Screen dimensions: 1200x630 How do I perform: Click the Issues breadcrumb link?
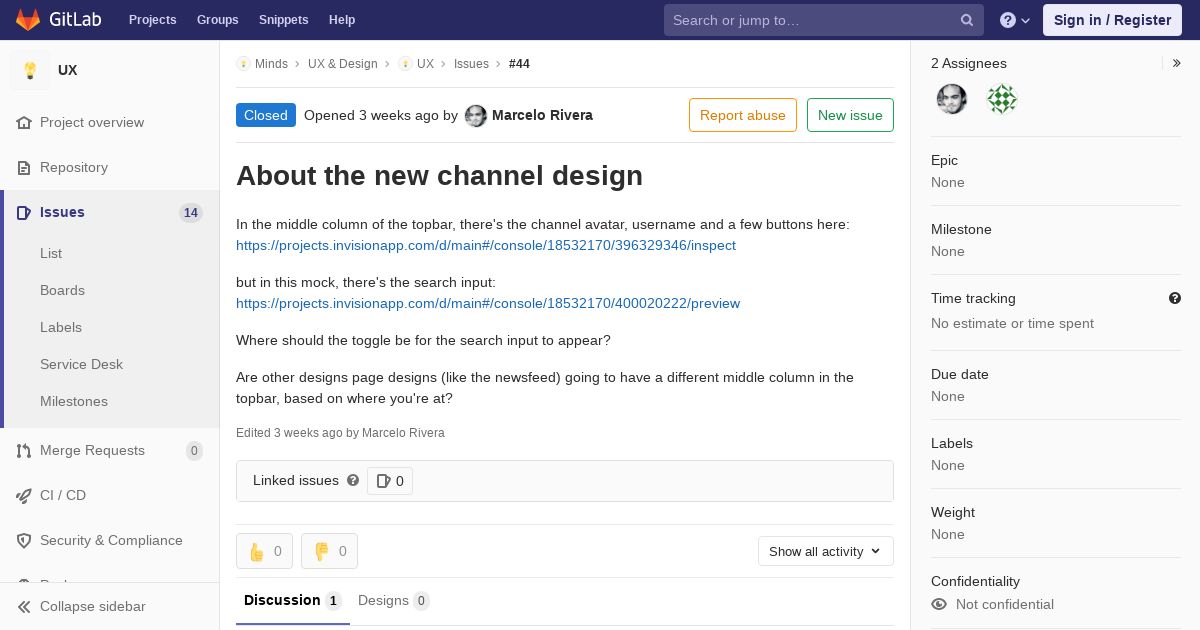pyautogui.click(x=471, y=64)
